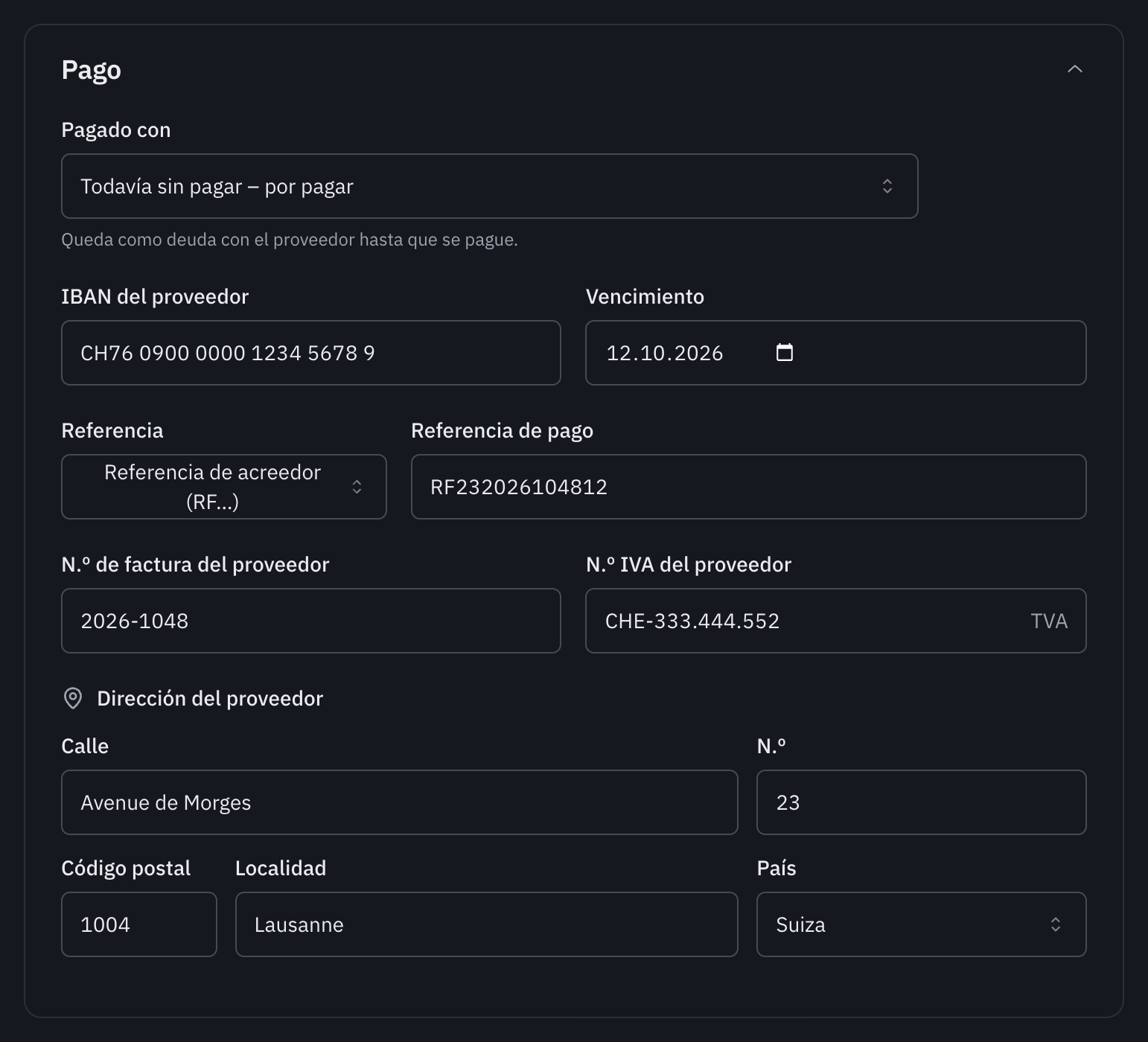Image resolution: width=1148 pixels, height=1042 pixels.
Task: Click the location pin icon
Action: point(73,698)
